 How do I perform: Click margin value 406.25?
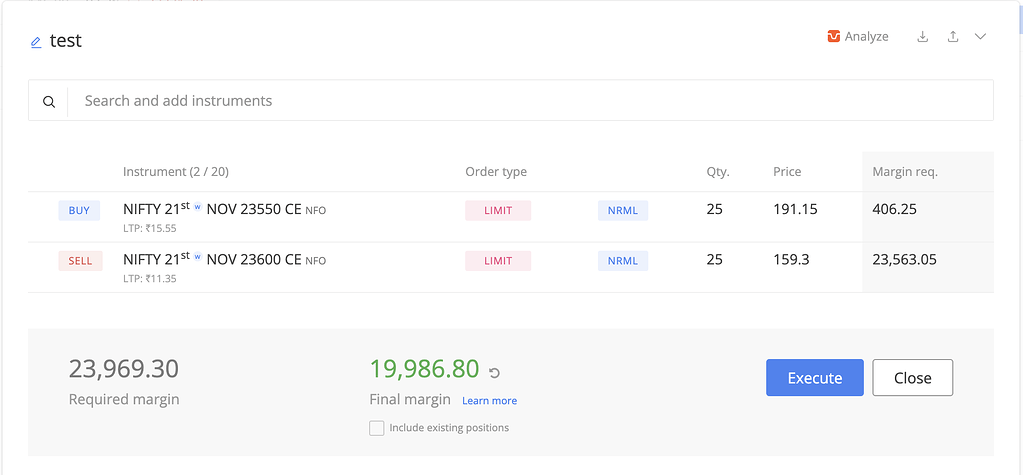[x=894, y=209]
